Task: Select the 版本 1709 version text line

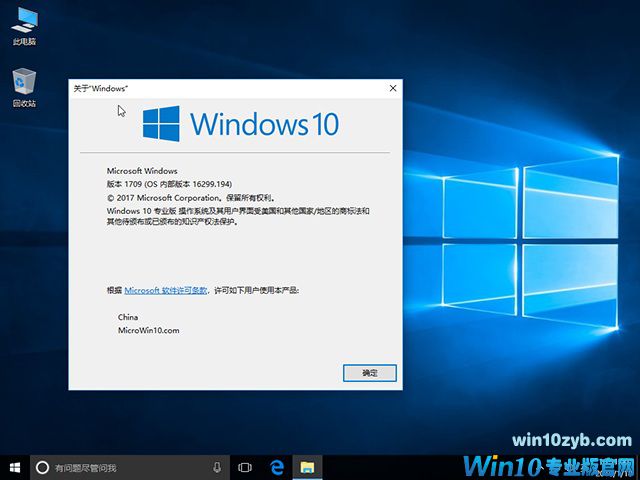Action: [x=169, y=184]
